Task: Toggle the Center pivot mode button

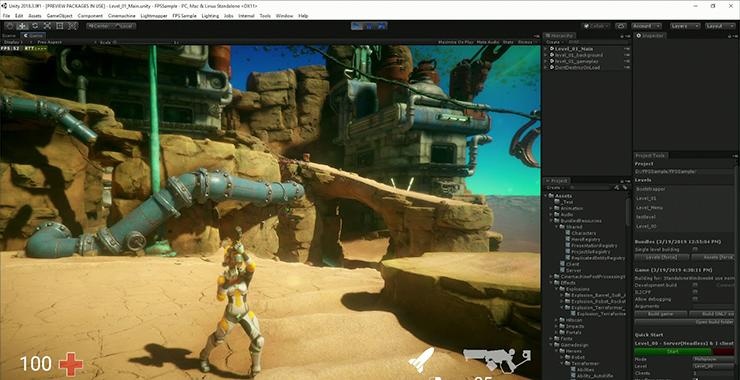Action: tap(99, 26)
